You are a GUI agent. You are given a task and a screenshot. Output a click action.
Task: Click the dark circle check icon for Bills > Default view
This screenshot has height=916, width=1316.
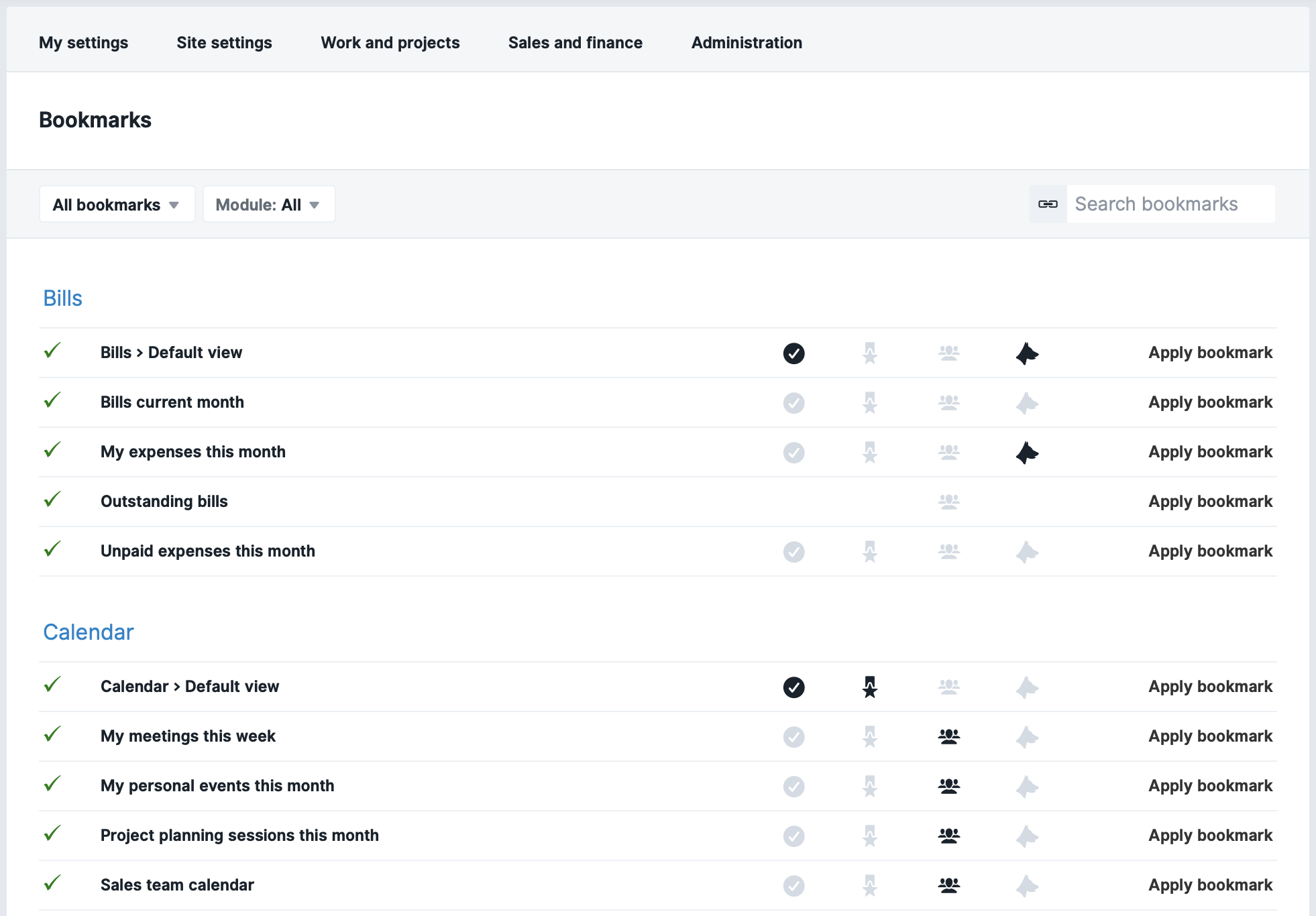pos(793,353)
